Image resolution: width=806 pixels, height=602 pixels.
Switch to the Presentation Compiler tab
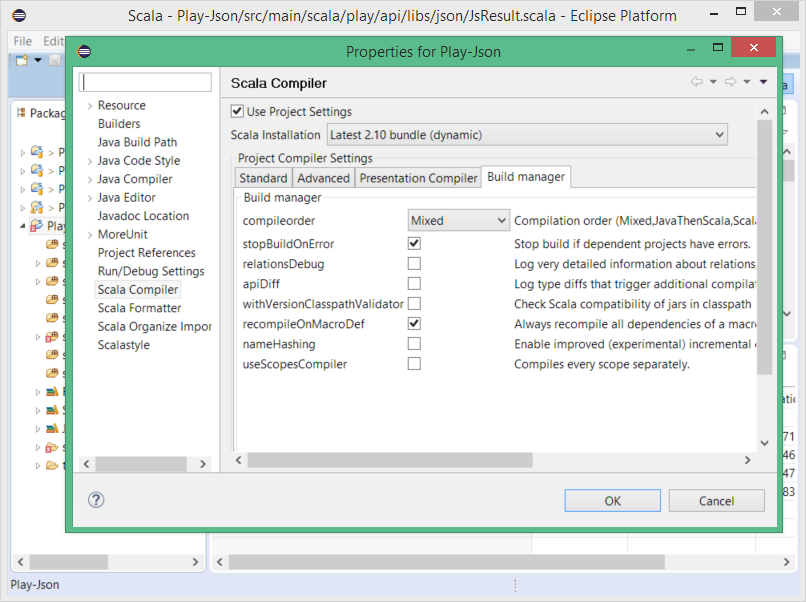(x=418, y=178)
